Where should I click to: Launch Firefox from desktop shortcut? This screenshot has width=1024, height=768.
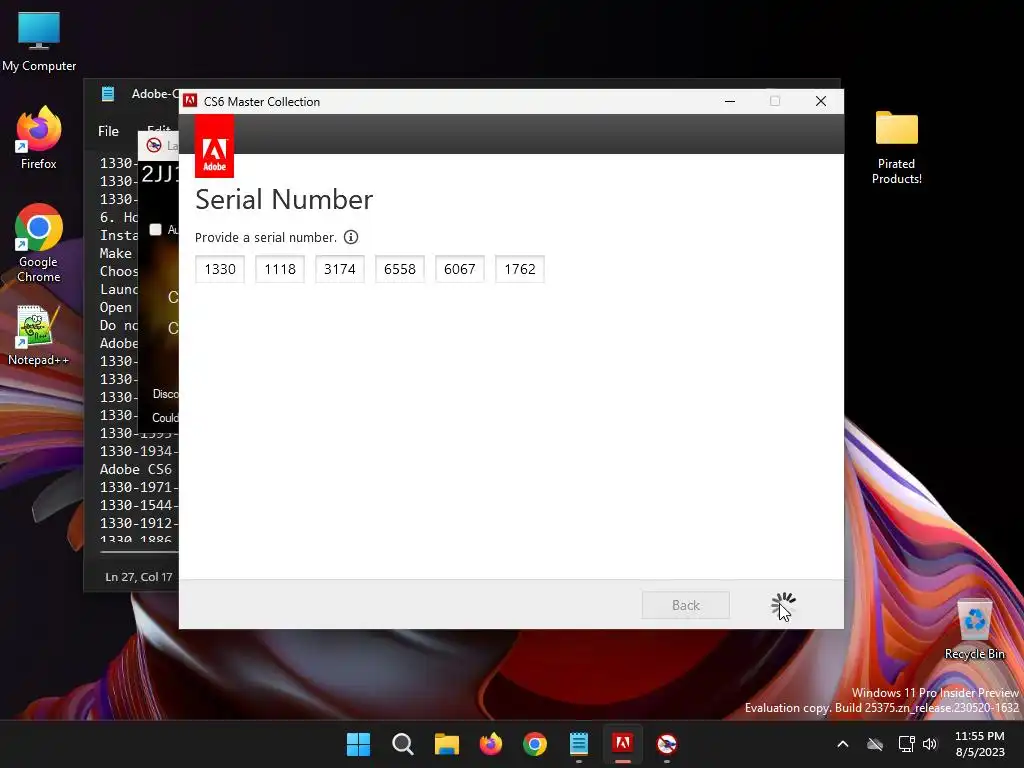[39, 138]
